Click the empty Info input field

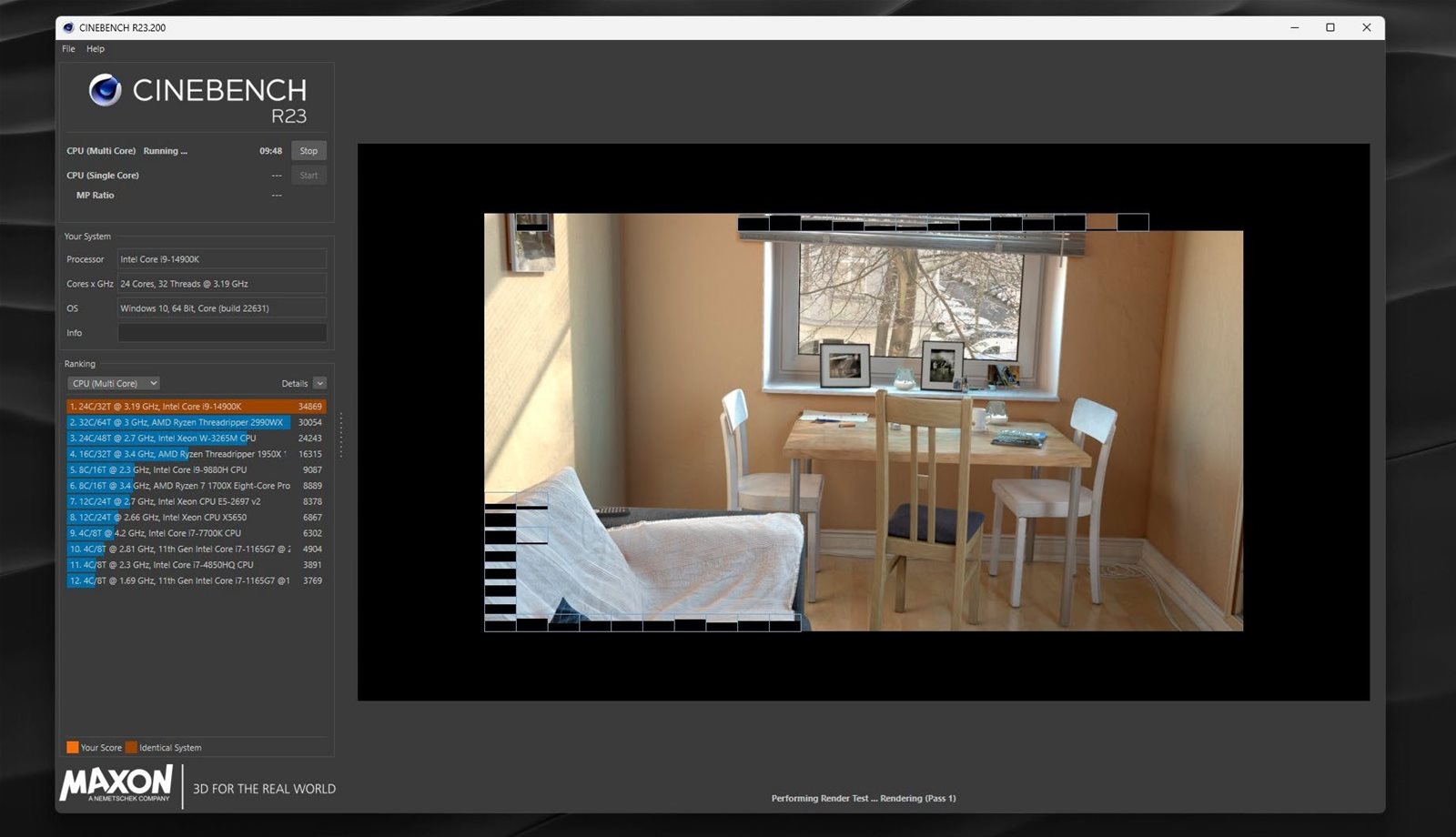(x=222, y=333)
